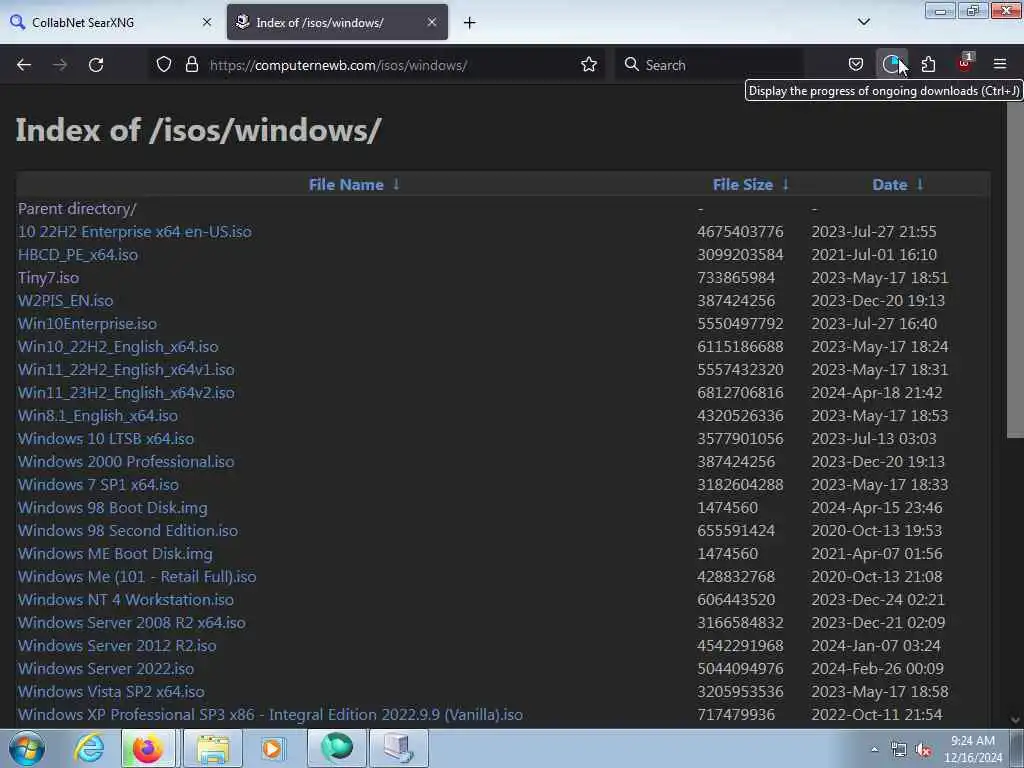Download Win11_22H2_English_x64v1.iso

(x=126, y=370)
